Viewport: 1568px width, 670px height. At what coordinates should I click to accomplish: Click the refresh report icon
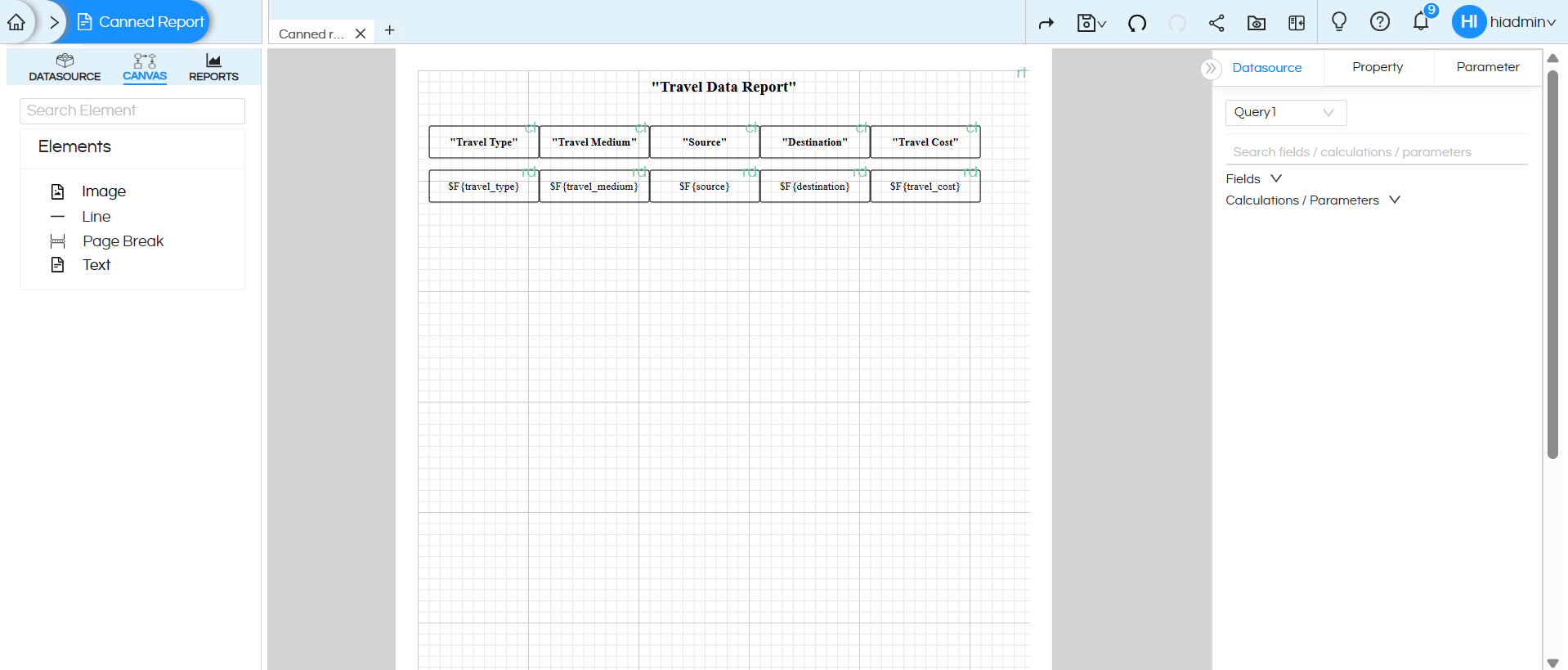1136,24
